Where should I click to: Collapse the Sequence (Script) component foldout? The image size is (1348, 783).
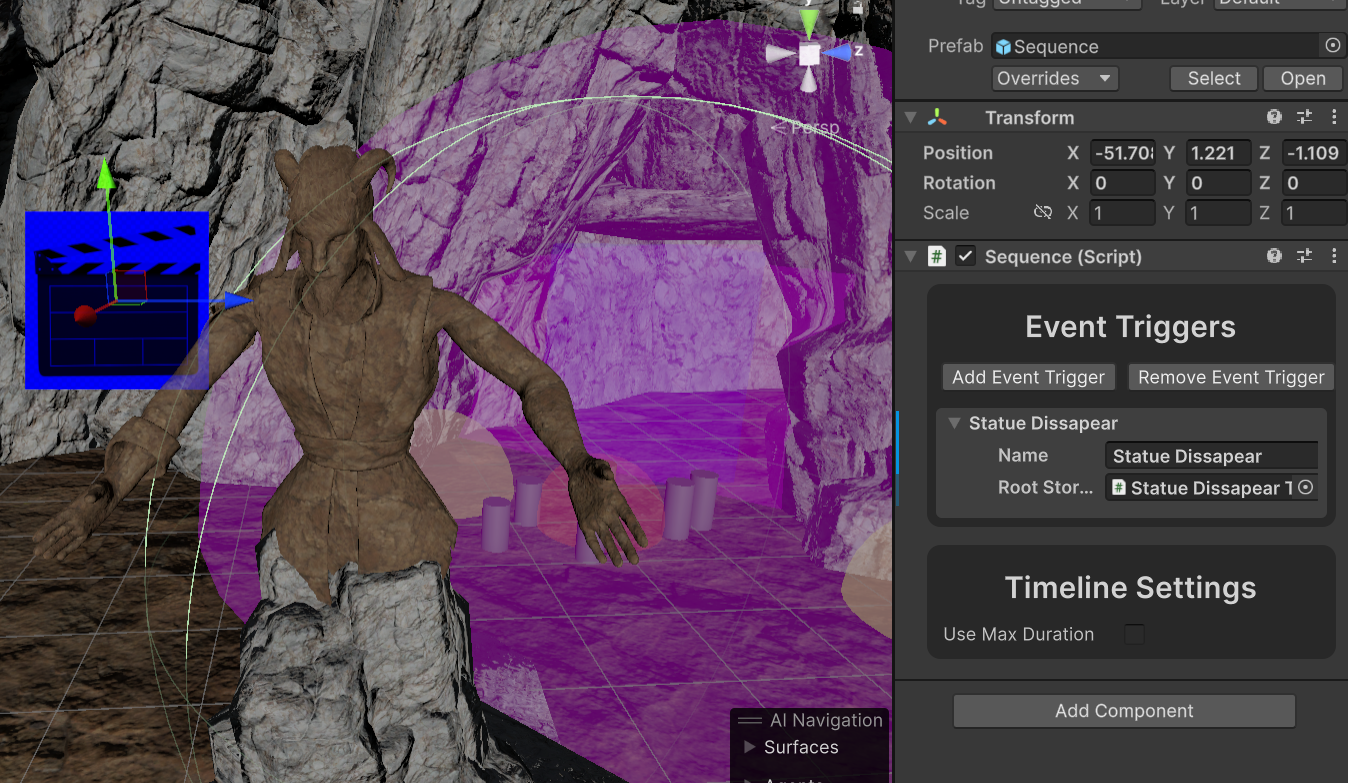point(910,256)
